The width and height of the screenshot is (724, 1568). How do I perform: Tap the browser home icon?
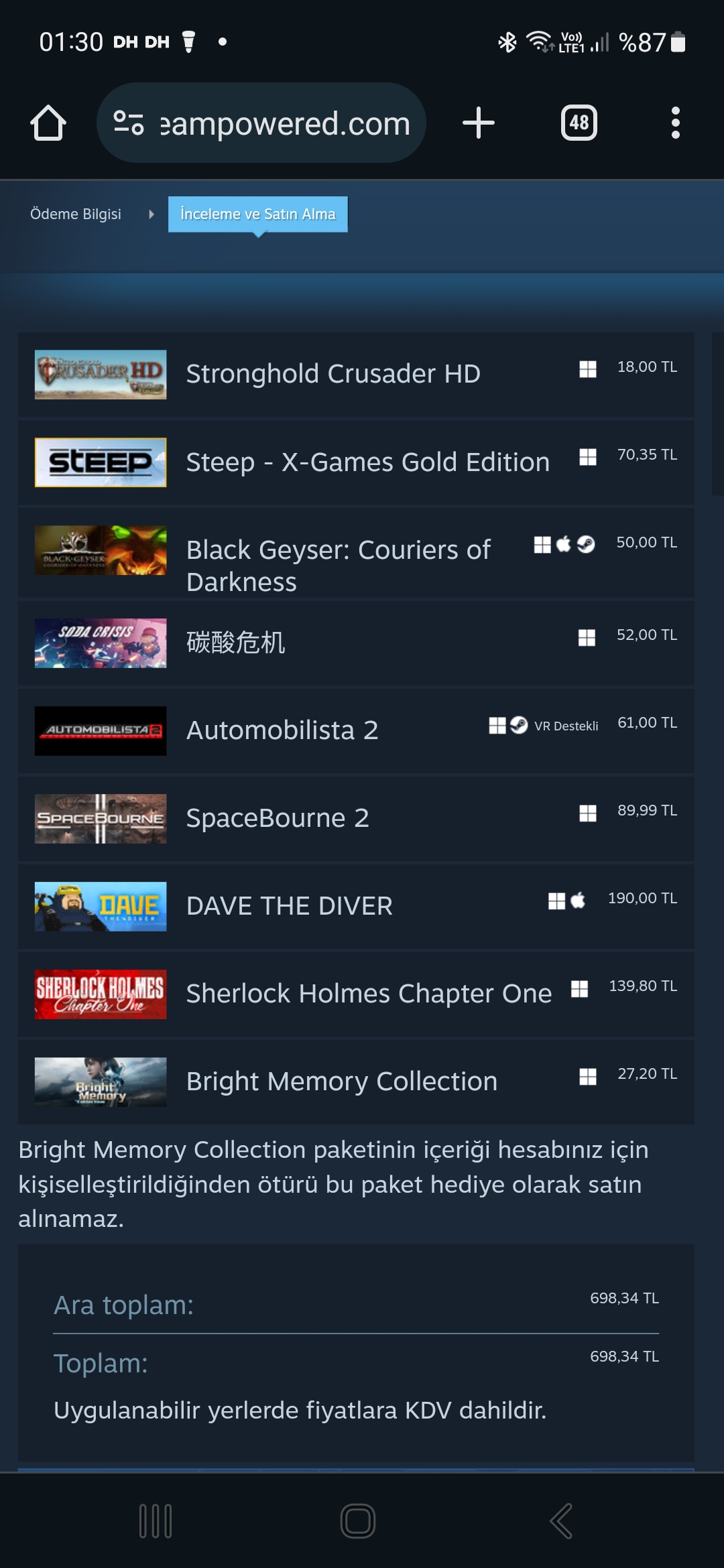48,123
